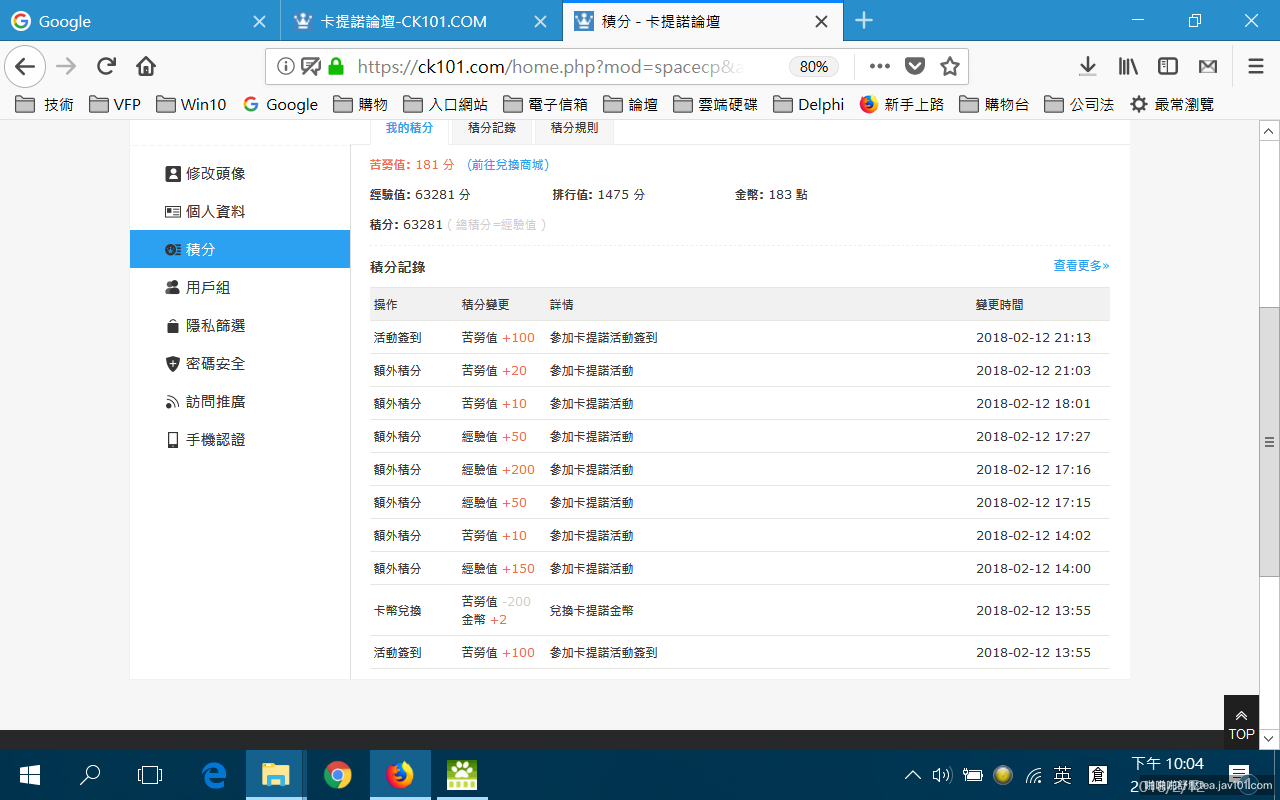Click the 查看更多» link

pos(1081,266)
